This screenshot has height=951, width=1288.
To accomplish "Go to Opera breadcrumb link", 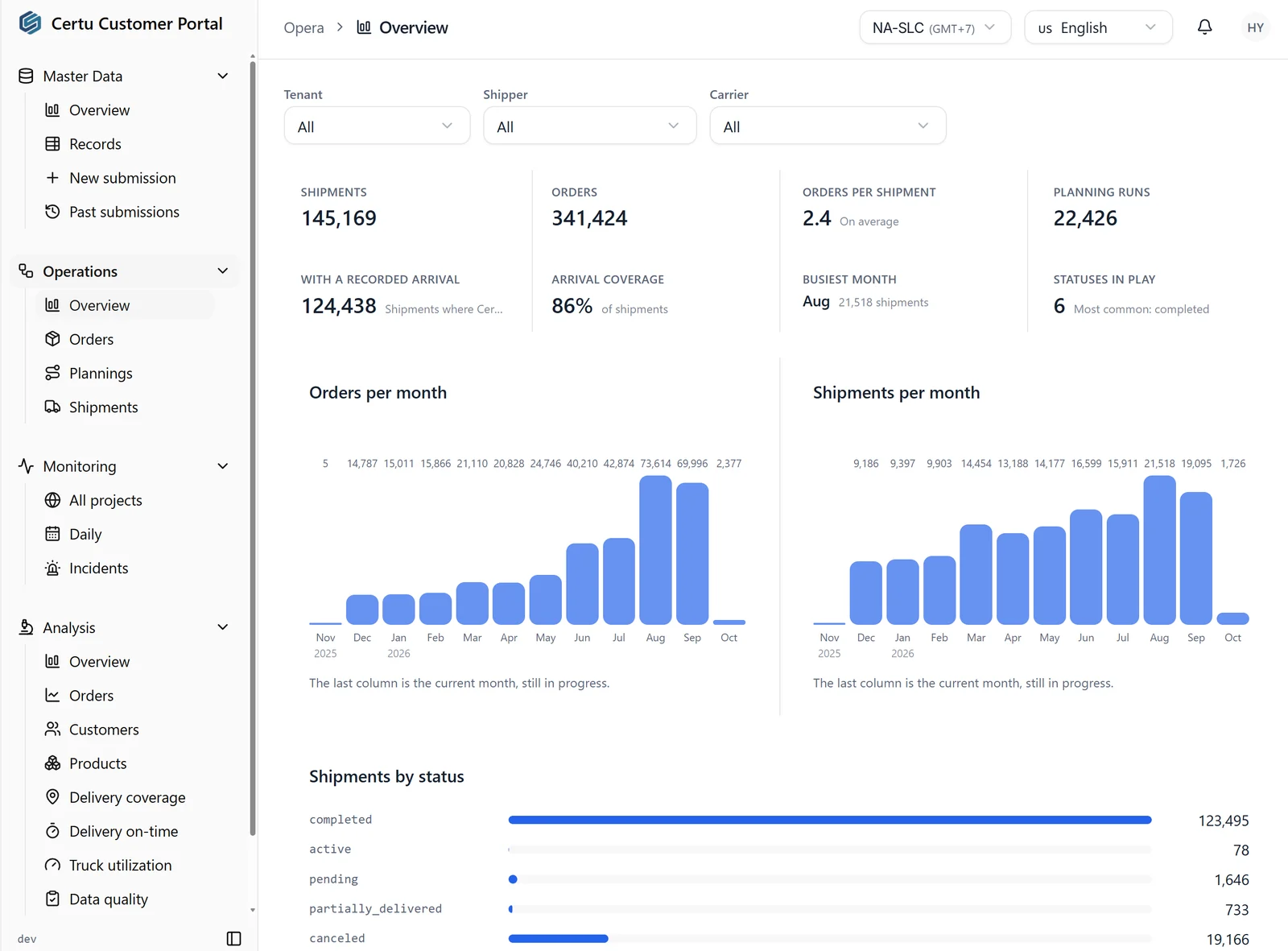I will pos(303,27).
